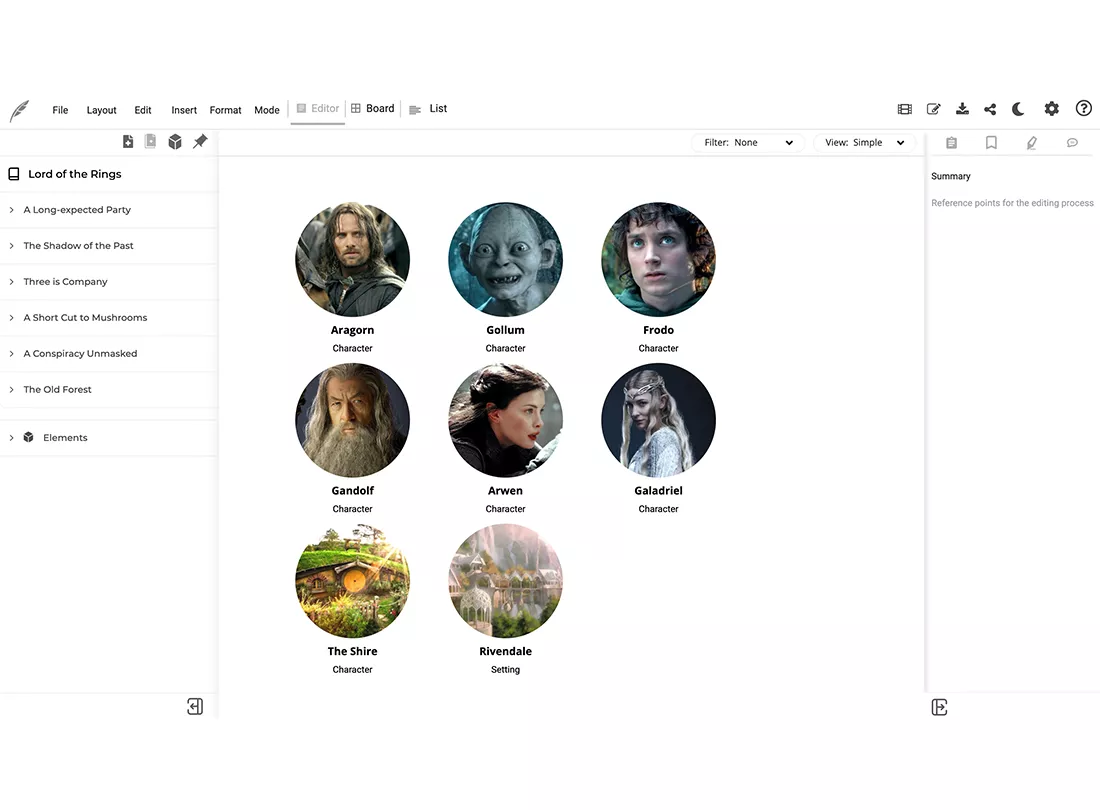Screen dimensions: 1100x810
Task: Open the View: Simple dropdown
Action: click(x=864, y=142)
